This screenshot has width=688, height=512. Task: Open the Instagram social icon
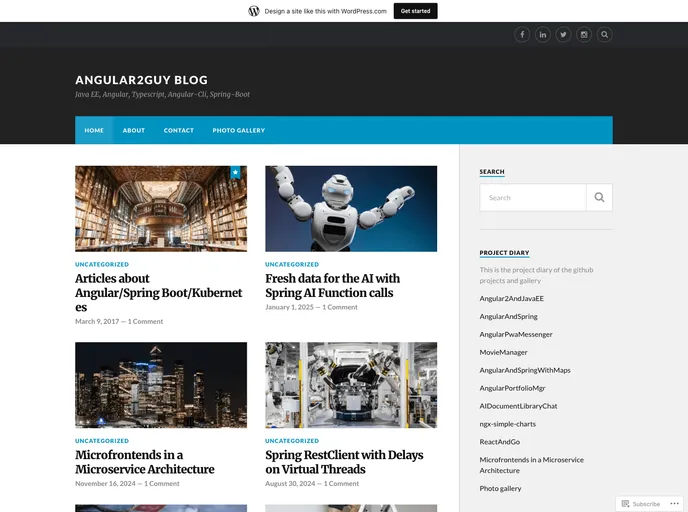tap(584, 35)
